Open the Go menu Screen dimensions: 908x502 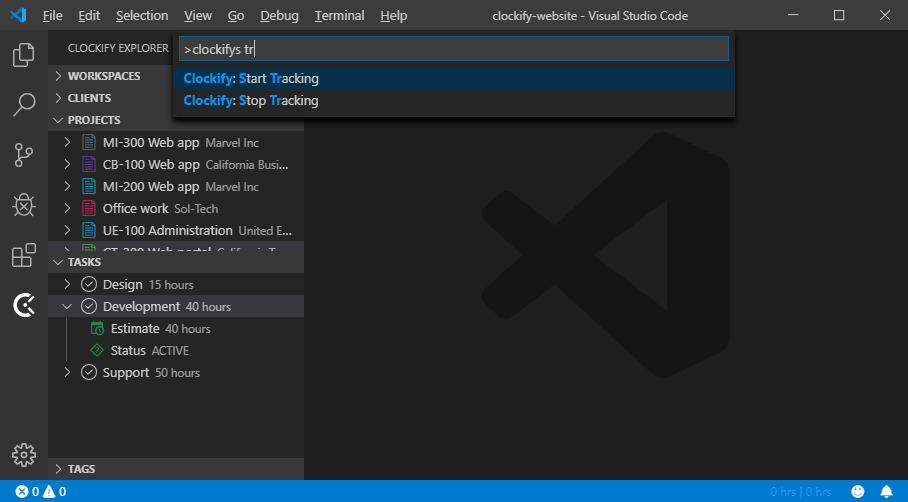point(236,16)
